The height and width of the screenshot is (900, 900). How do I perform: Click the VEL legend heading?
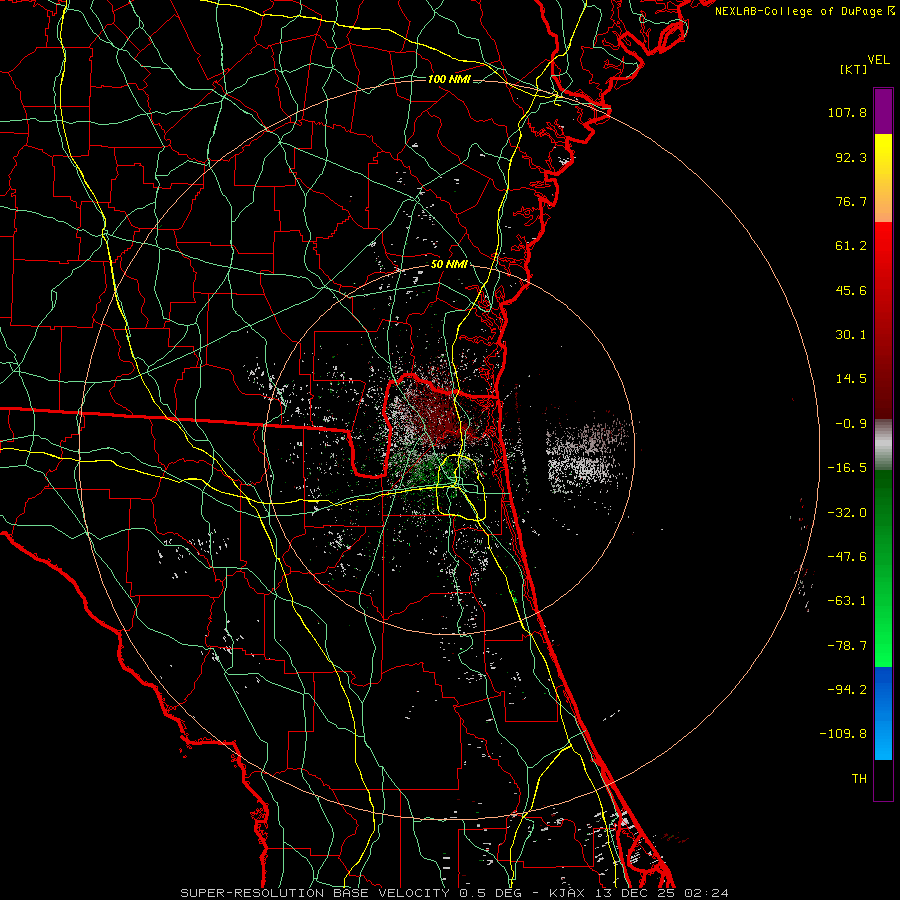[878, 60]
